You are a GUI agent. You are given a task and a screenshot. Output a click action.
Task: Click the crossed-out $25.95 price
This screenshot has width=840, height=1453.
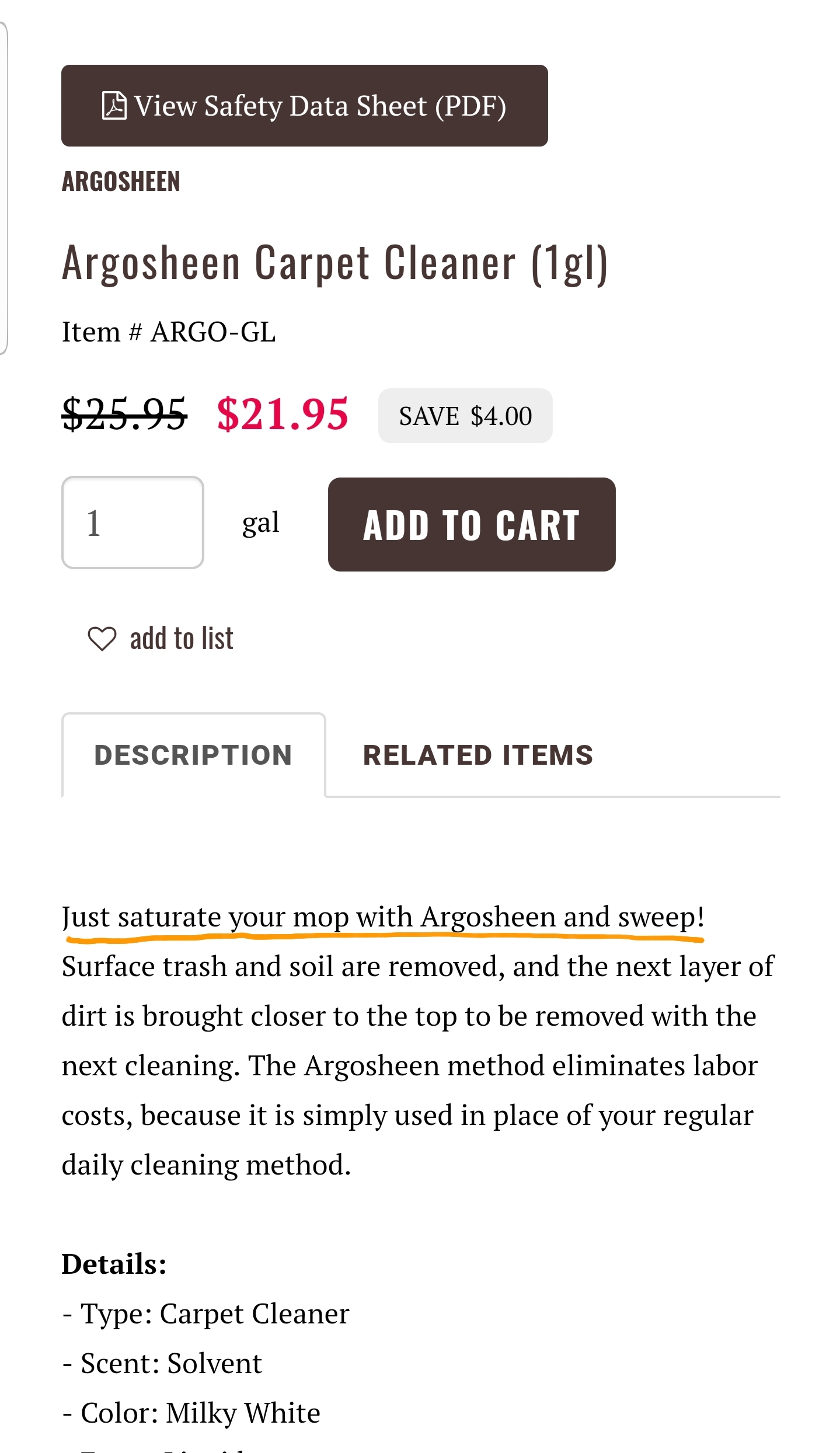coord(124,414)
